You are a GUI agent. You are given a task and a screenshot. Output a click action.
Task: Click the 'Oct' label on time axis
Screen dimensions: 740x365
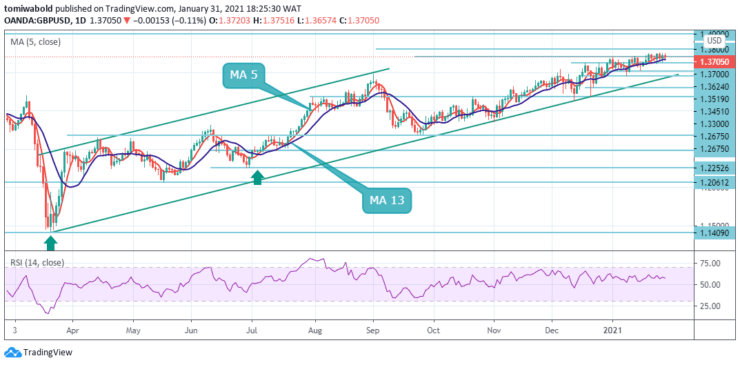(434, 331)
